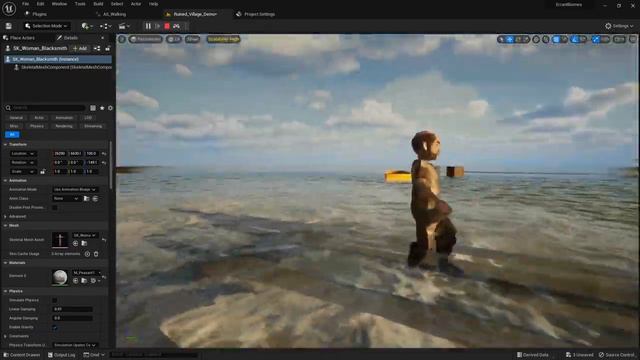Filter details by Rendering category
This screenshot has width=640, height=360.
click(64, 127)
